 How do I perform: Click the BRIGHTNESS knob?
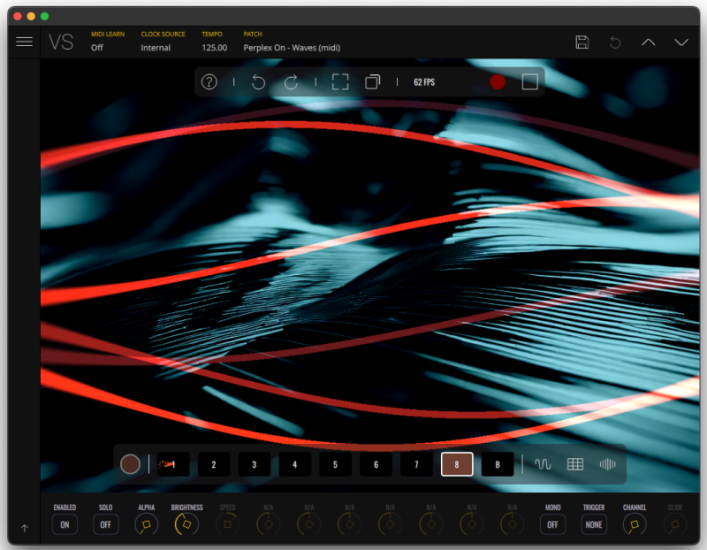point(186,523)
